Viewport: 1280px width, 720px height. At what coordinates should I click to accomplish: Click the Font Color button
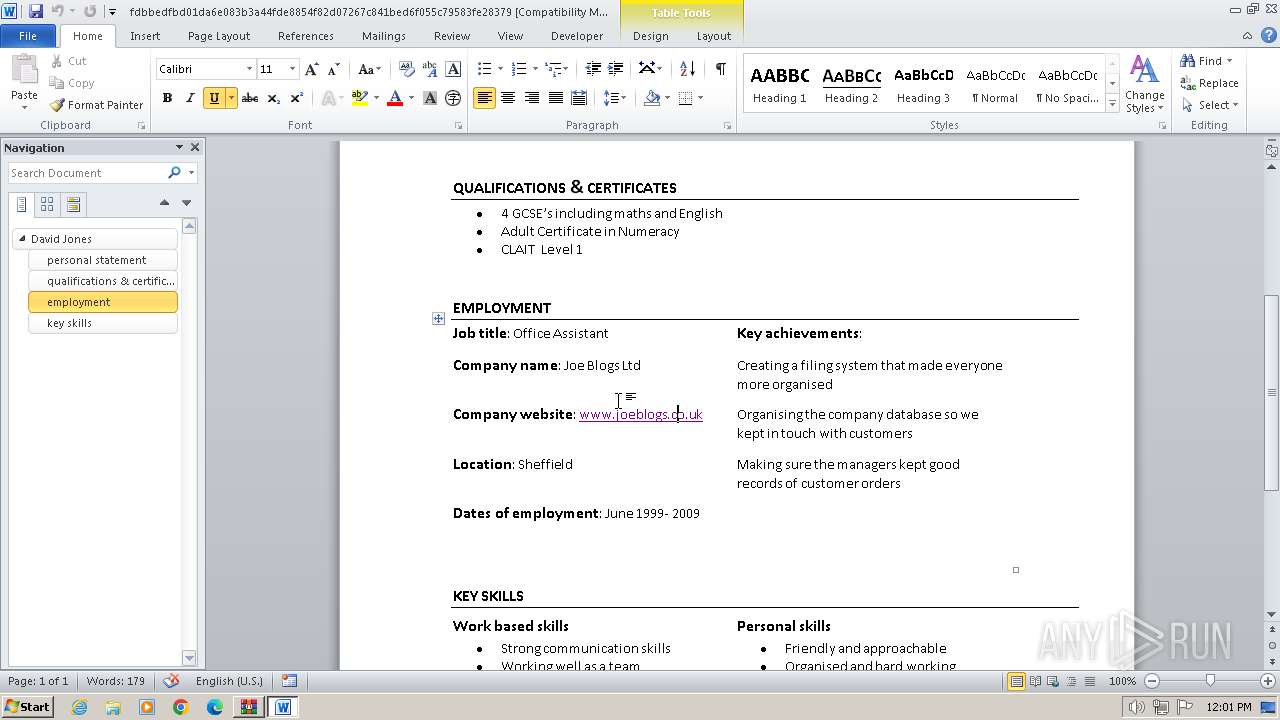(395, 98)
